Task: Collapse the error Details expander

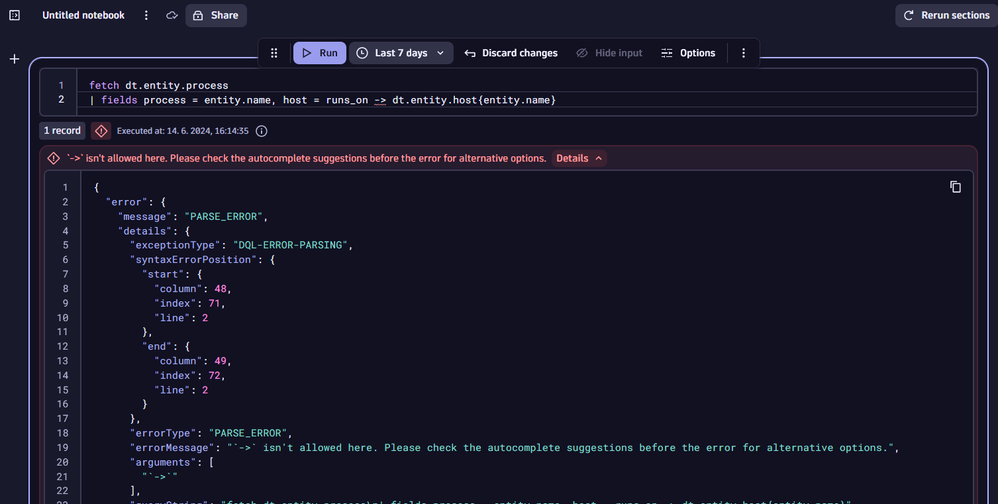Action: point(579,158)
